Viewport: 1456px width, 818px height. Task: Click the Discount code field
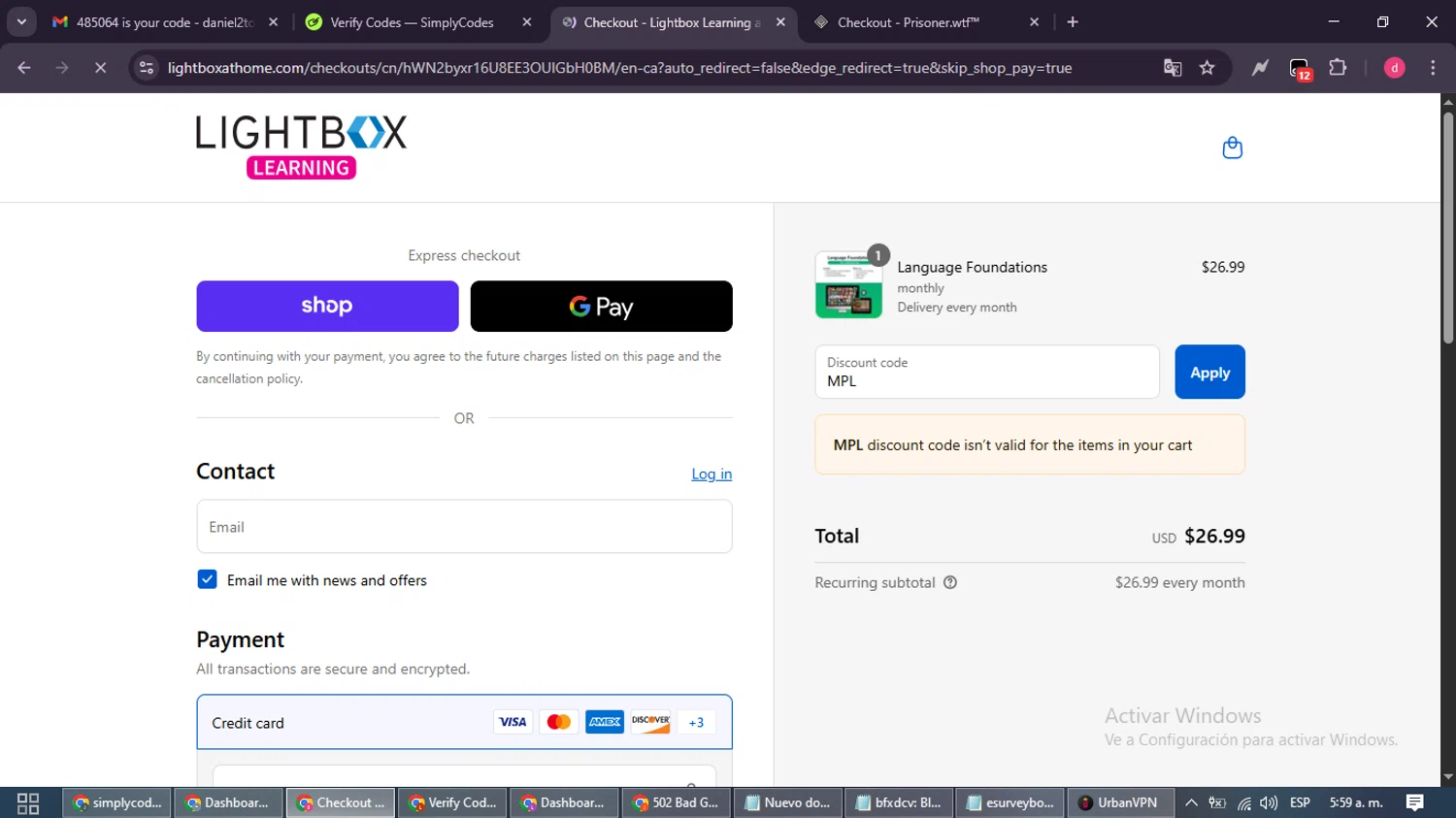[x=987, y=372]
